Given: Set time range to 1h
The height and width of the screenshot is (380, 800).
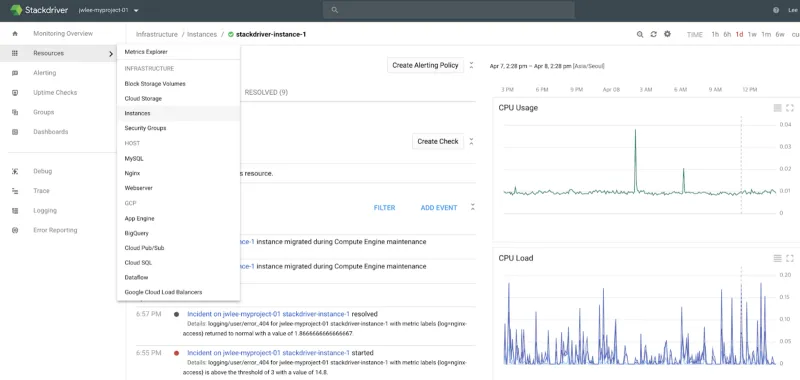Looking at the screenshot, I should tap(715, 35).
